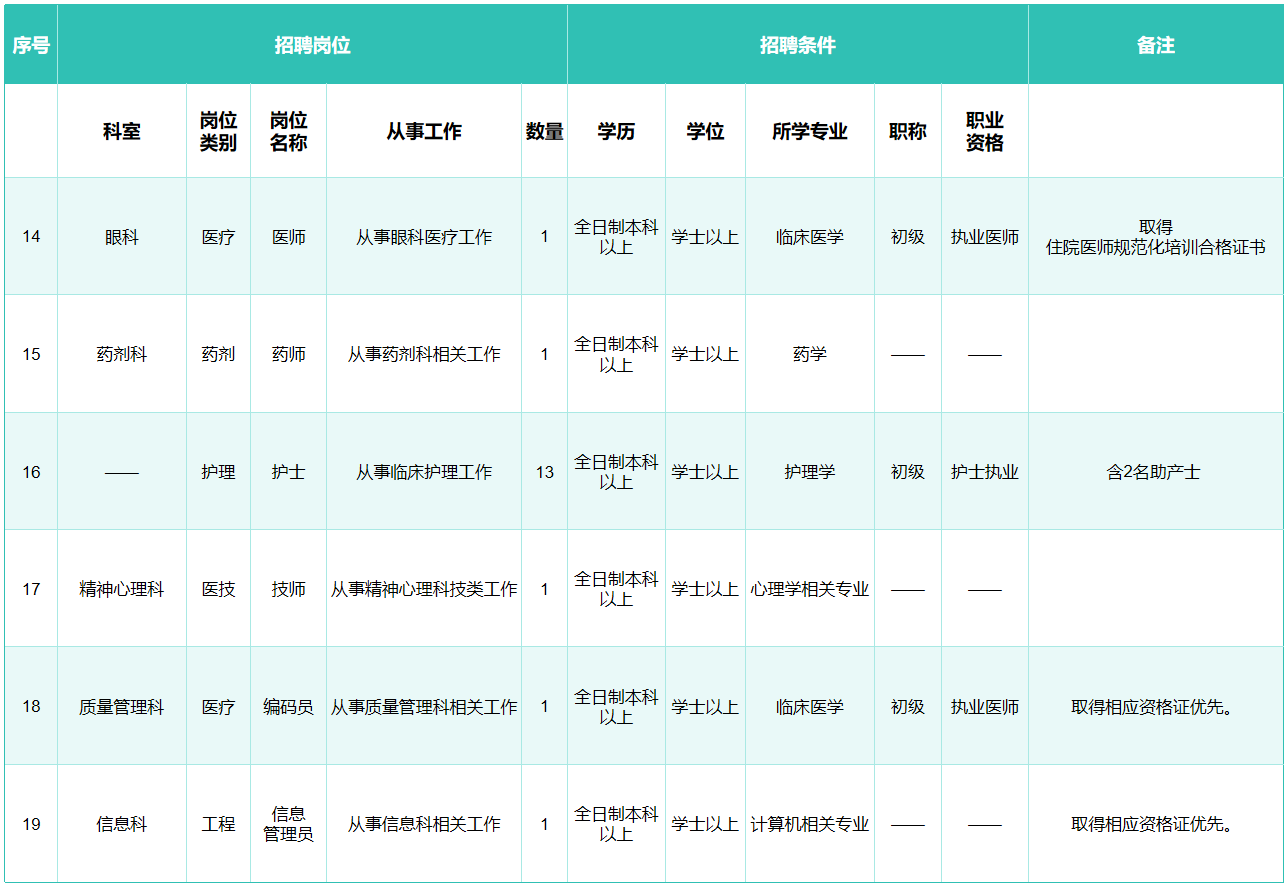
Task: Select the 所学专业 sub-header
Action: pos(809,132)
